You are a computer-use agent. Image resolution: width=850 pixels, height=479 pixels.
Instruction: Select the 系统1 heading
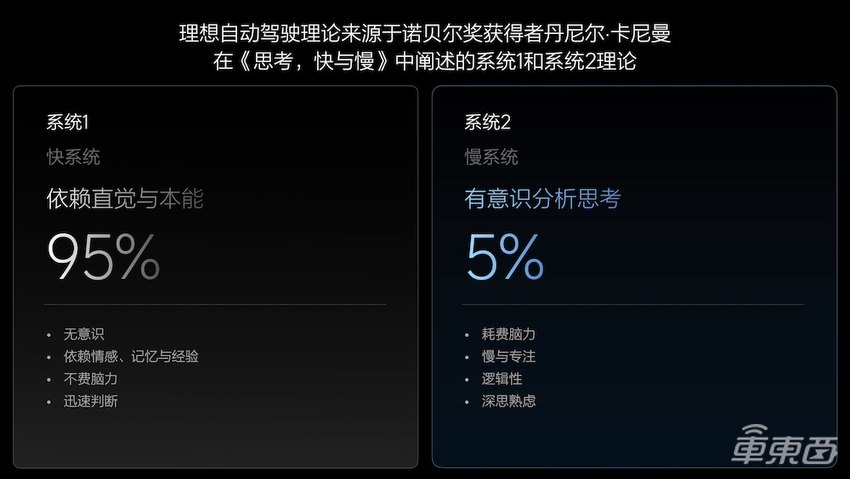(x=68, y=123)
